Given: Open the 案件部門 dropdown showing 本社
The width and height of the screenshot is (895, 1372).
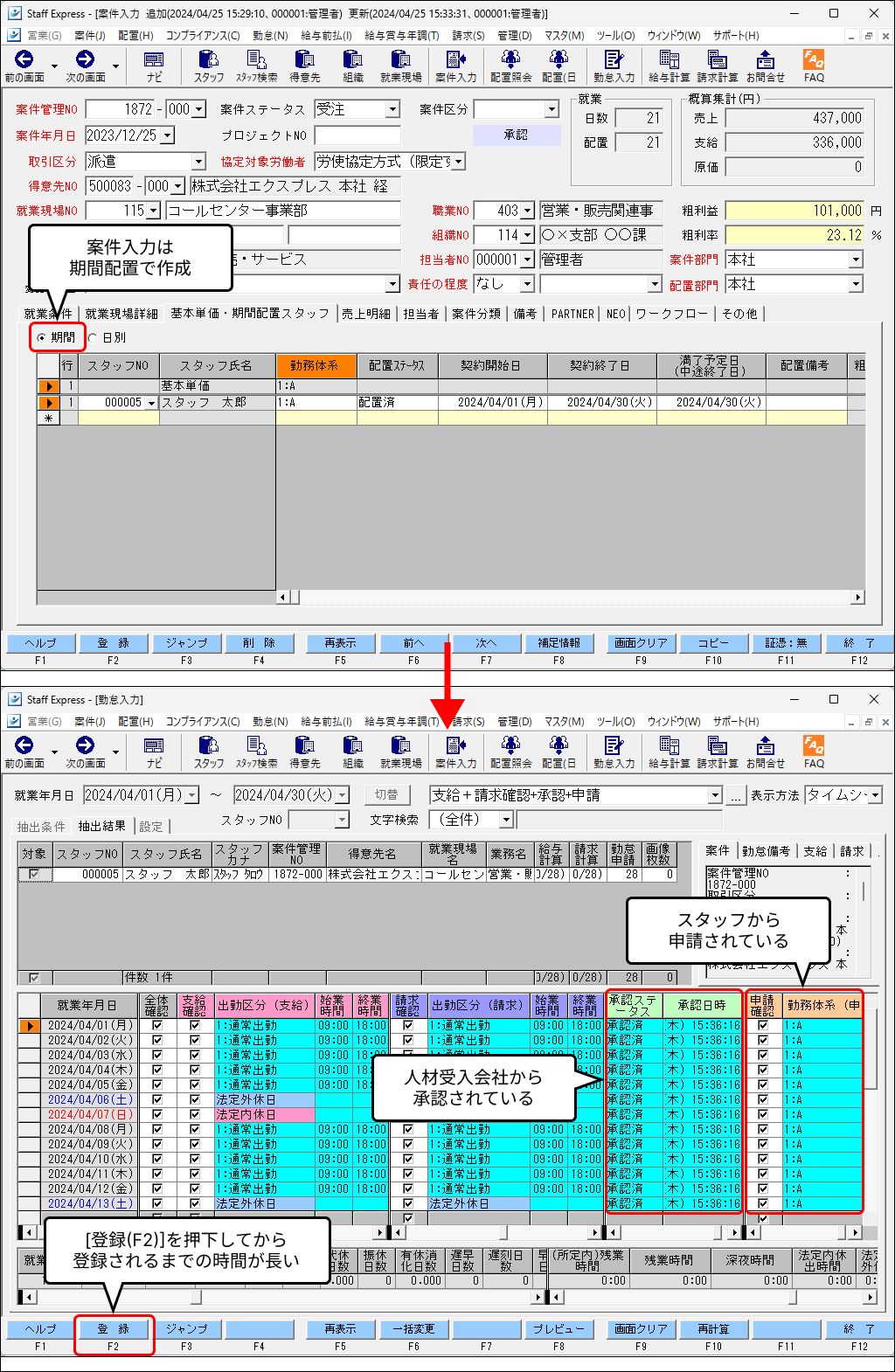Looking at the screenshot, I should coord(856,260).
